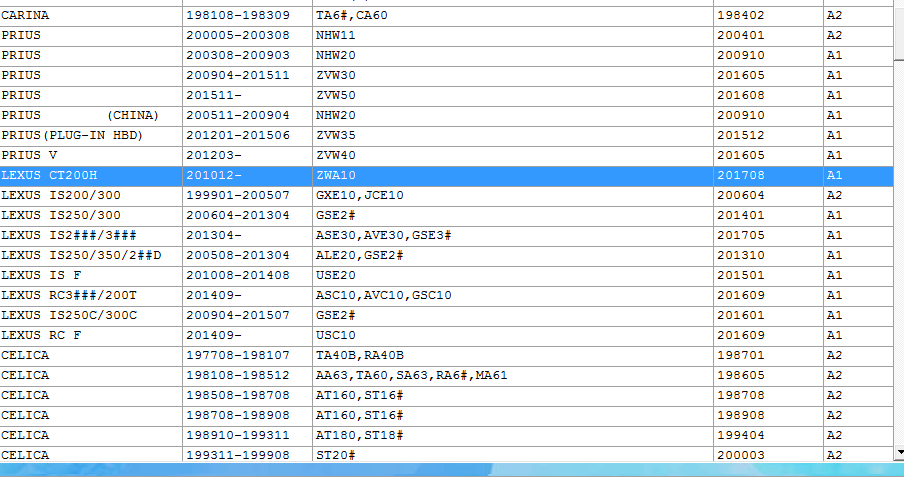904x477 pixels.
Task: Click the 201512 date cell
Action: [768, 136]
